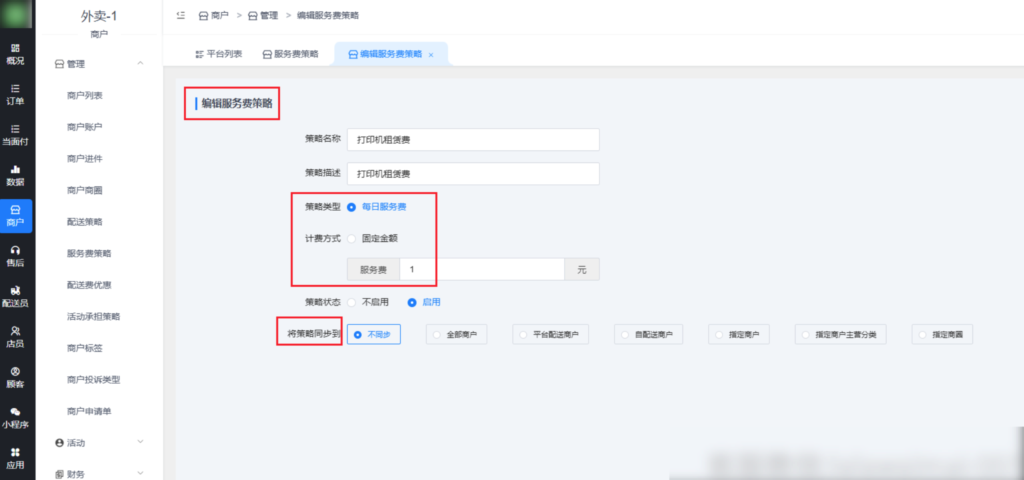This screenshot has height=480, width=1024.
Task: Open the 售后 headset icon
Action: pos(15,256)
